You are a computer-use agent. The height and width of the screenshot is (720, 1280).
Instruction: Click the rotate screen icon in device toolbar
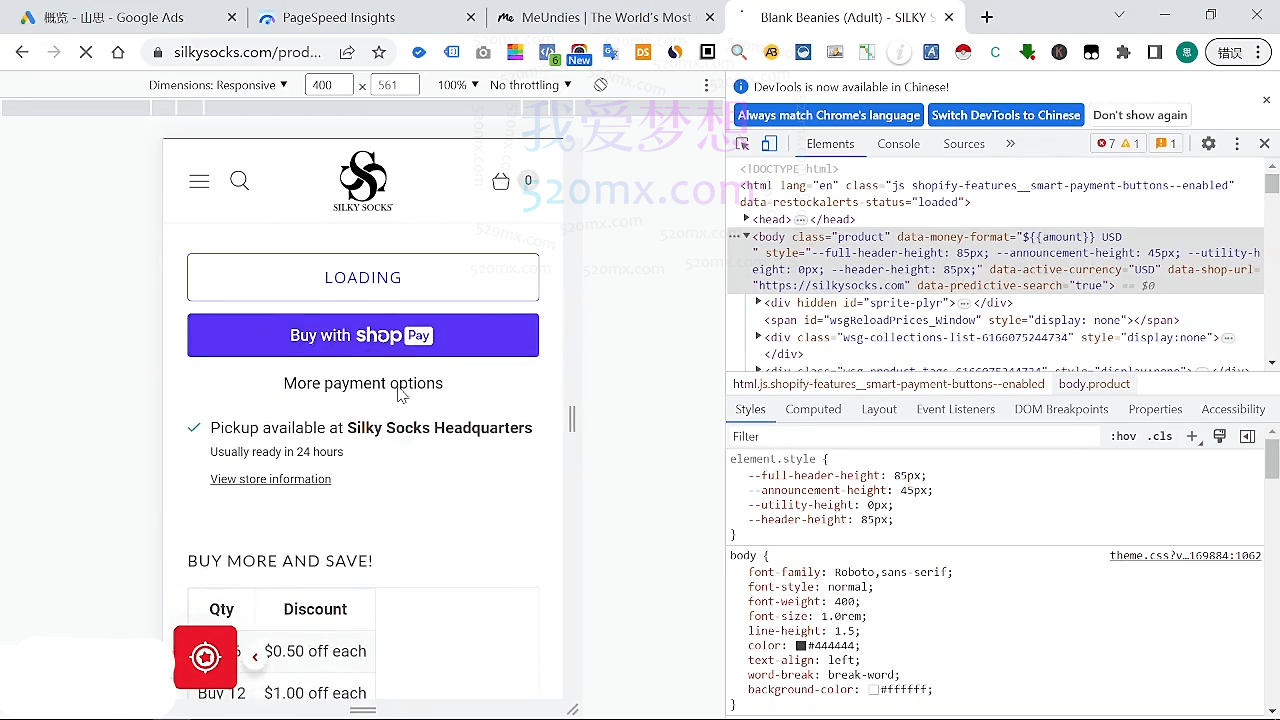[x=600, y=85]
